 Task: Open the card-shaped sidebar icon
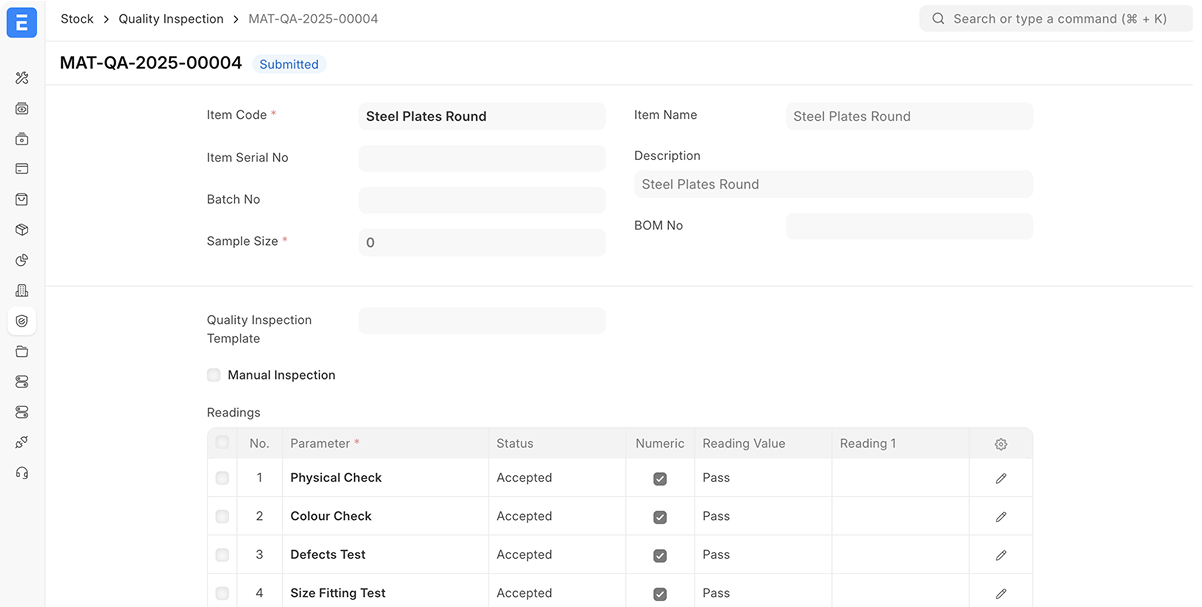pyautogui.click(x=22, y=169)
